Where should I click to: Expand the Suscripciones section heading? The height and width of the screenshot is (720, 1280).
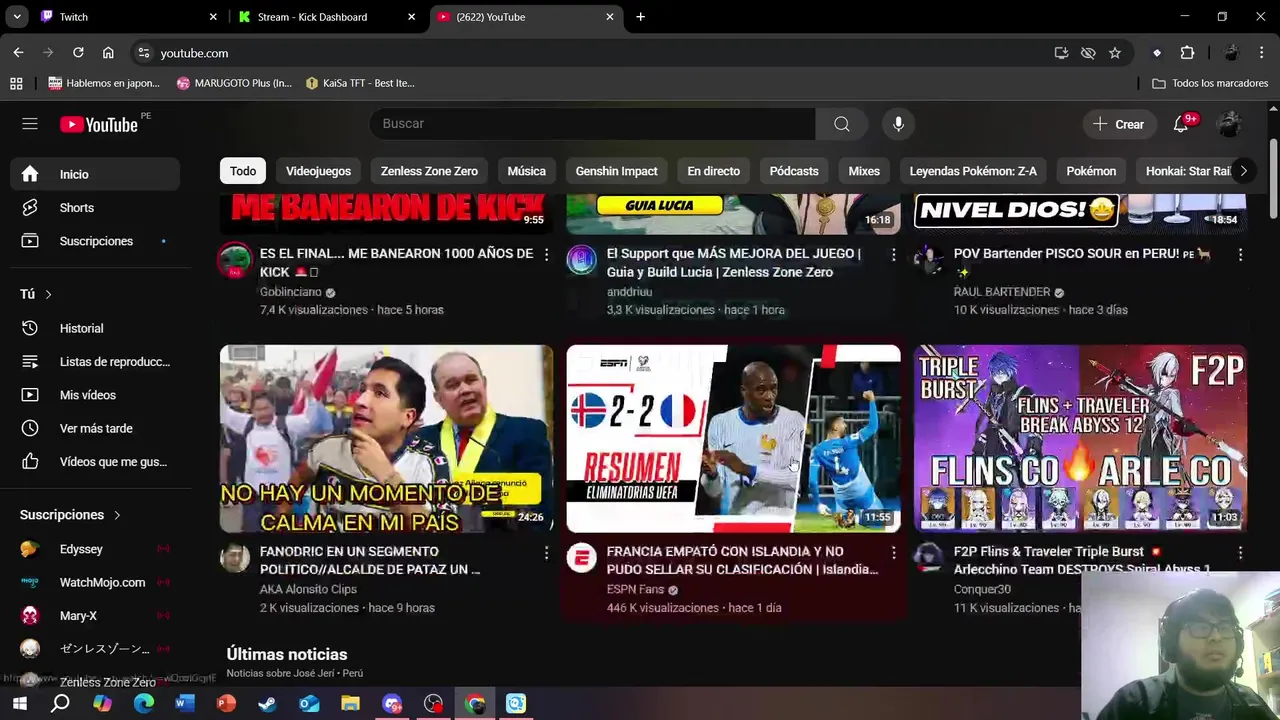[x=70, y=515]
